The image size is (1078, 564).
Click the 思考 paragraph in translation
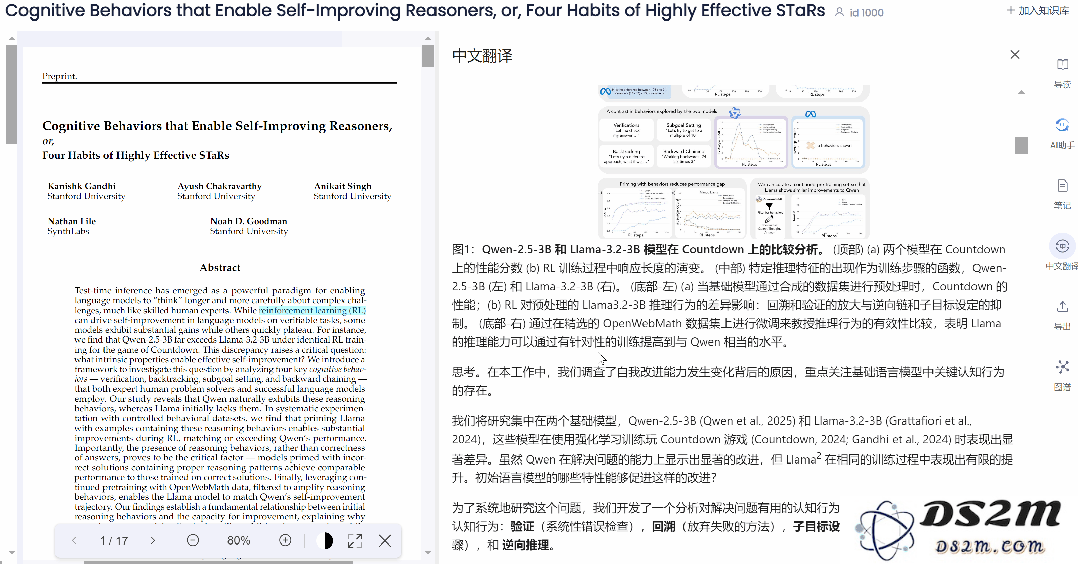(728, 381)
